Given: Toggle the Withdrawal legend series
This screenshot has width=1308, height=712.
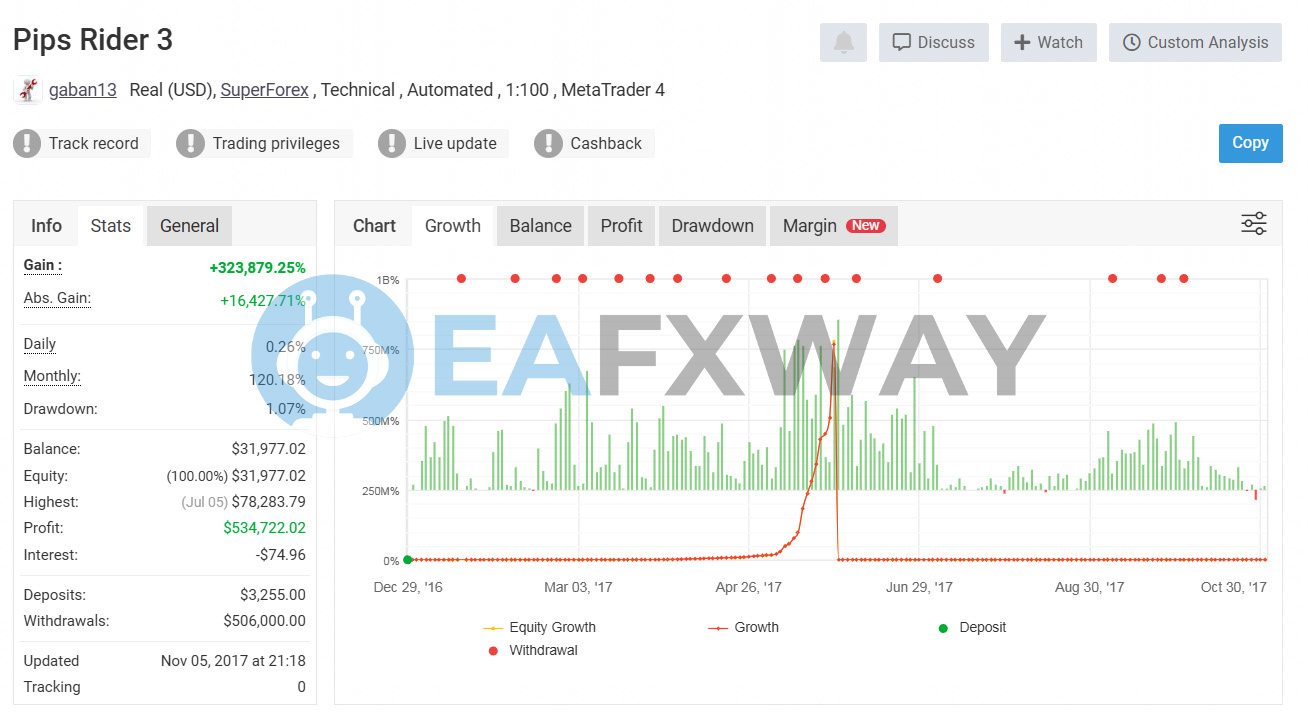Looking at the screenshot, I should (532, 651).
